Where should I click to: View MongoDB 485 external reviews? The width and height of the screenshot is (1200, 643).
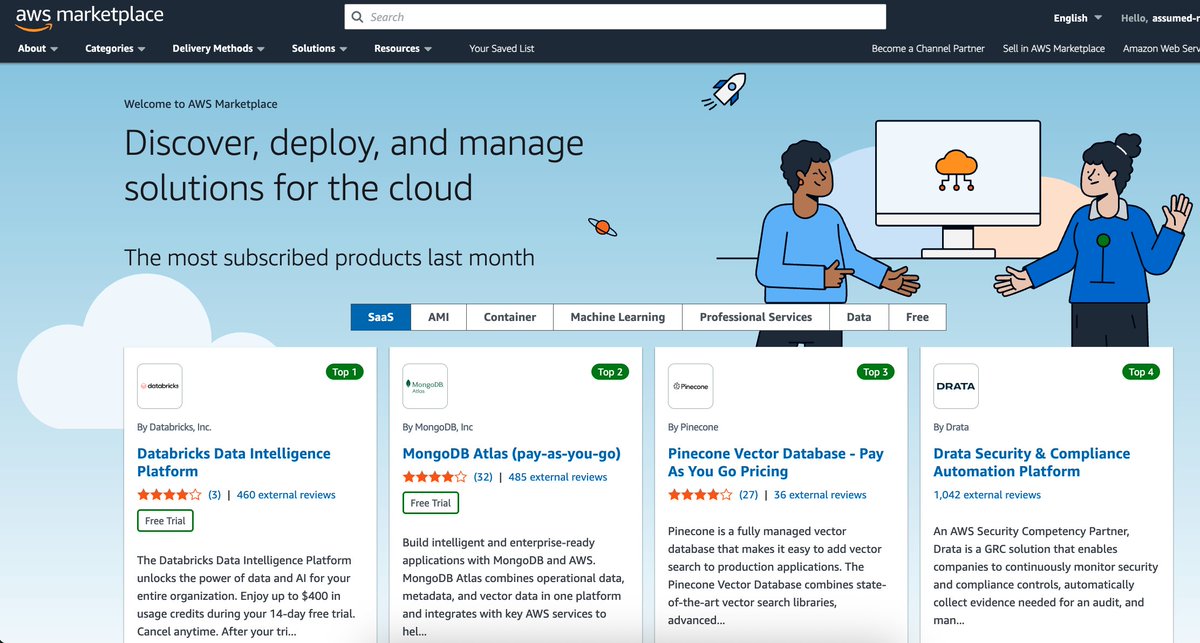coord(558,477)
